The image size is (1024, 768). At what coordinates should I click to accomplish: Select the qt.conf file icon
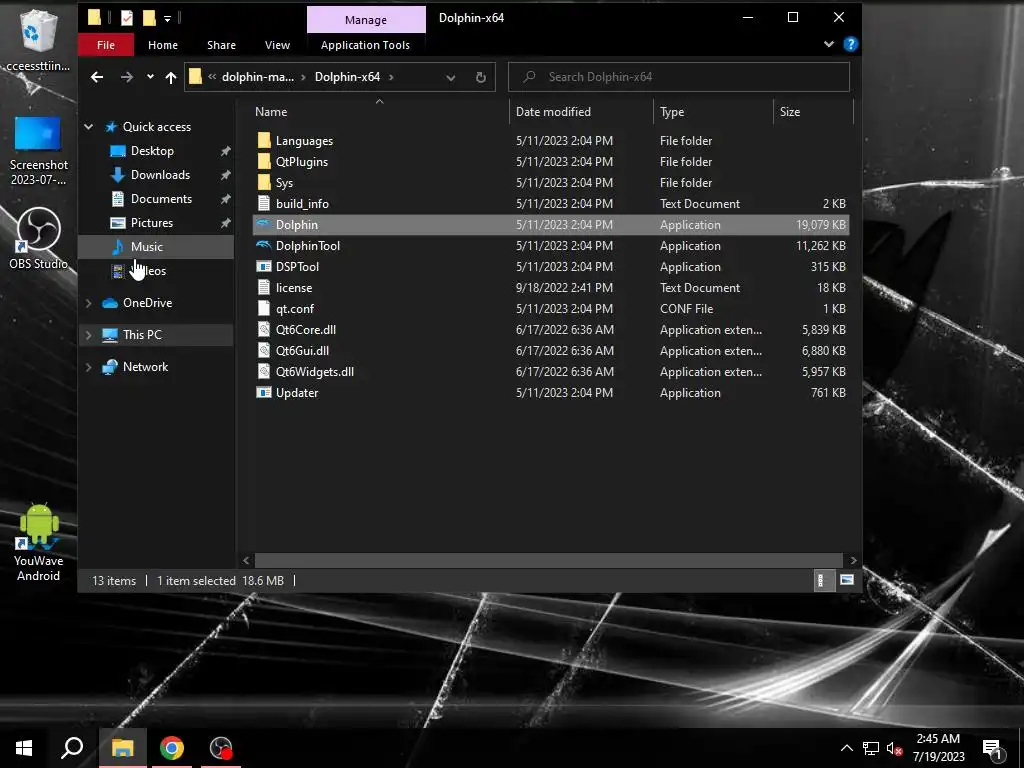coord(263,308)
